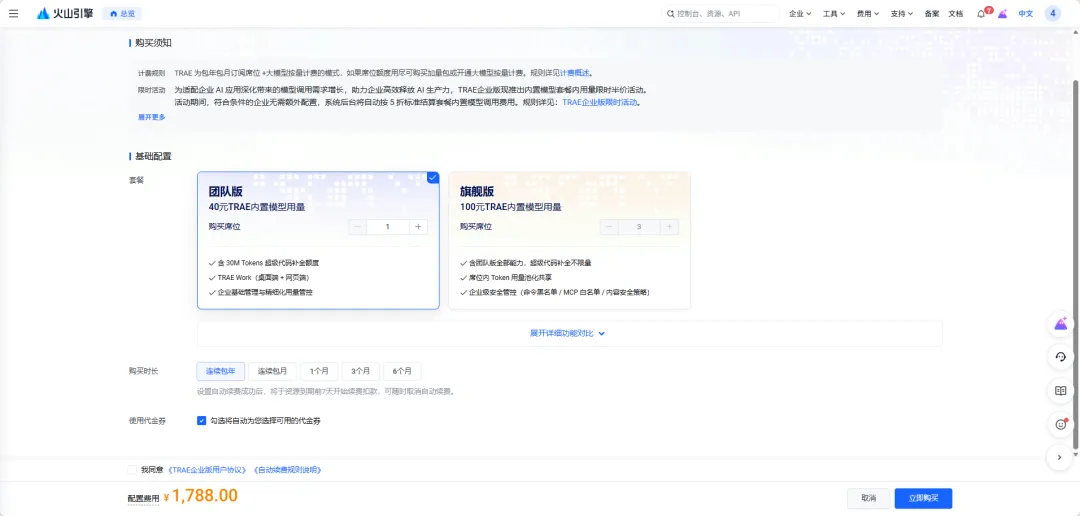The image size is (1080, 516).
Task: Open the headset customer service button
Action: (x=1061, y=357)
